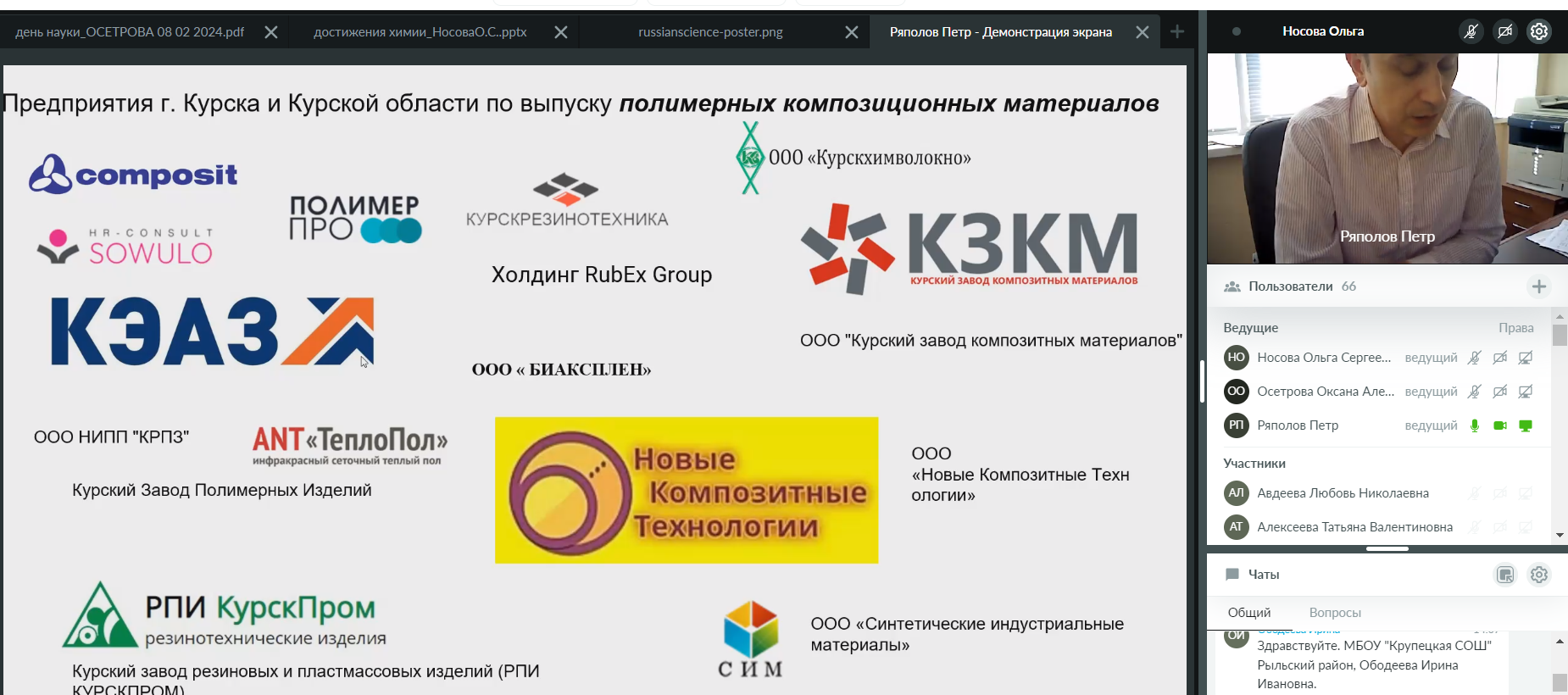Screen dimensions: 1568x695
Task: Disable Ряполов Петр's green camera
Action: point(1500,425)
